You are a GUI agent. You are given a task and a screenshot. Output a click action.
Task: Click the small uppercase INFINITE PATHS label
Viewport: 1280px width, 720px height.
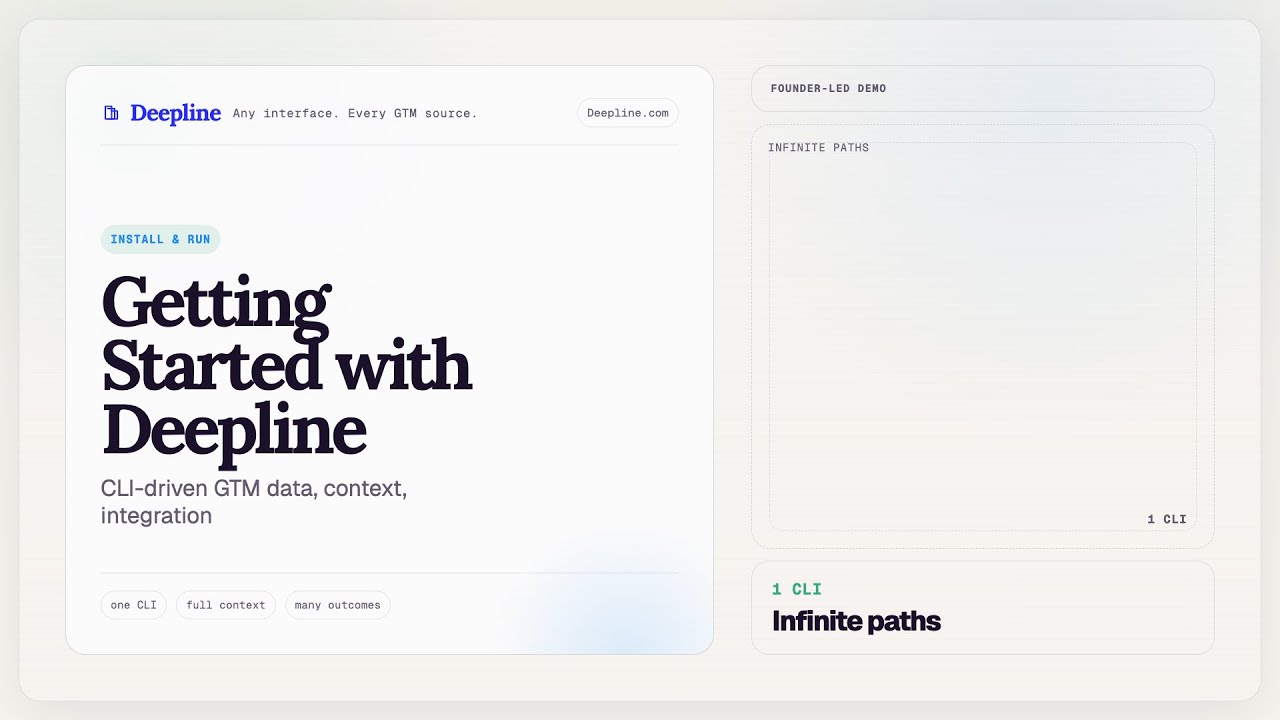click(818, 148)
